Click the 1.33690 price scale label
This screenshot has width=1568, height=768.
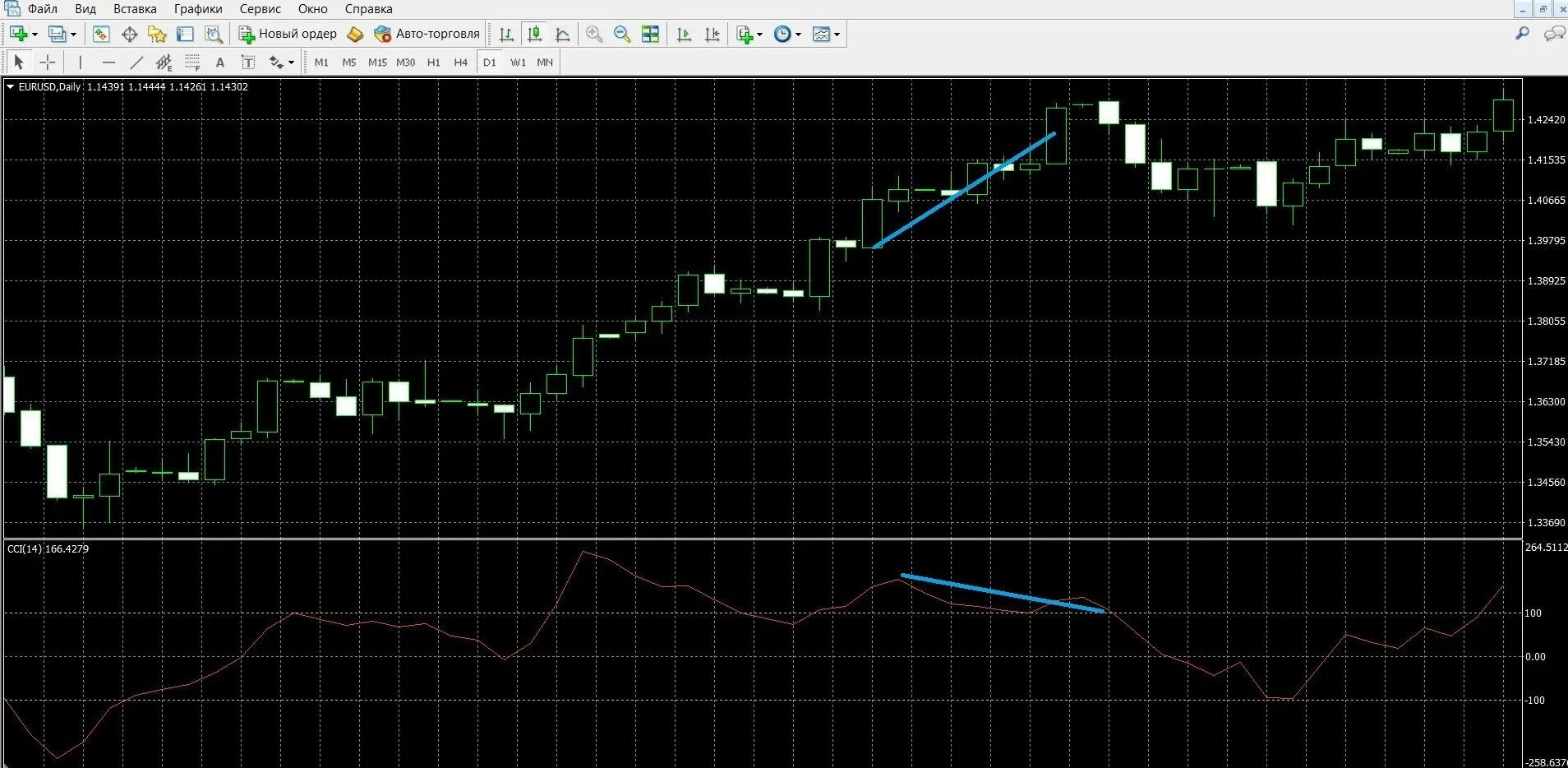click(x=1546, y=522)
